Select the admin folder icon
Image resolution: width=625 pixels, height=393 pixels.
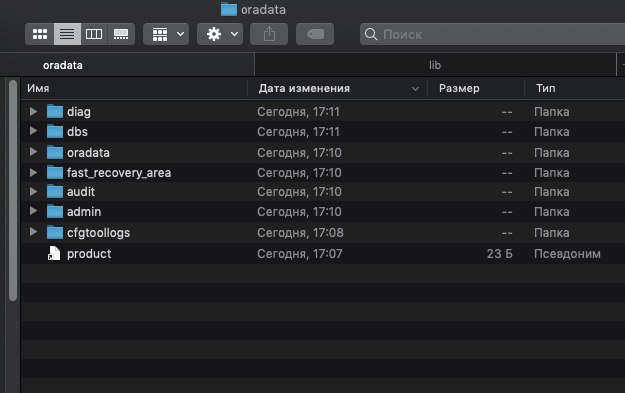pos(55,211)
